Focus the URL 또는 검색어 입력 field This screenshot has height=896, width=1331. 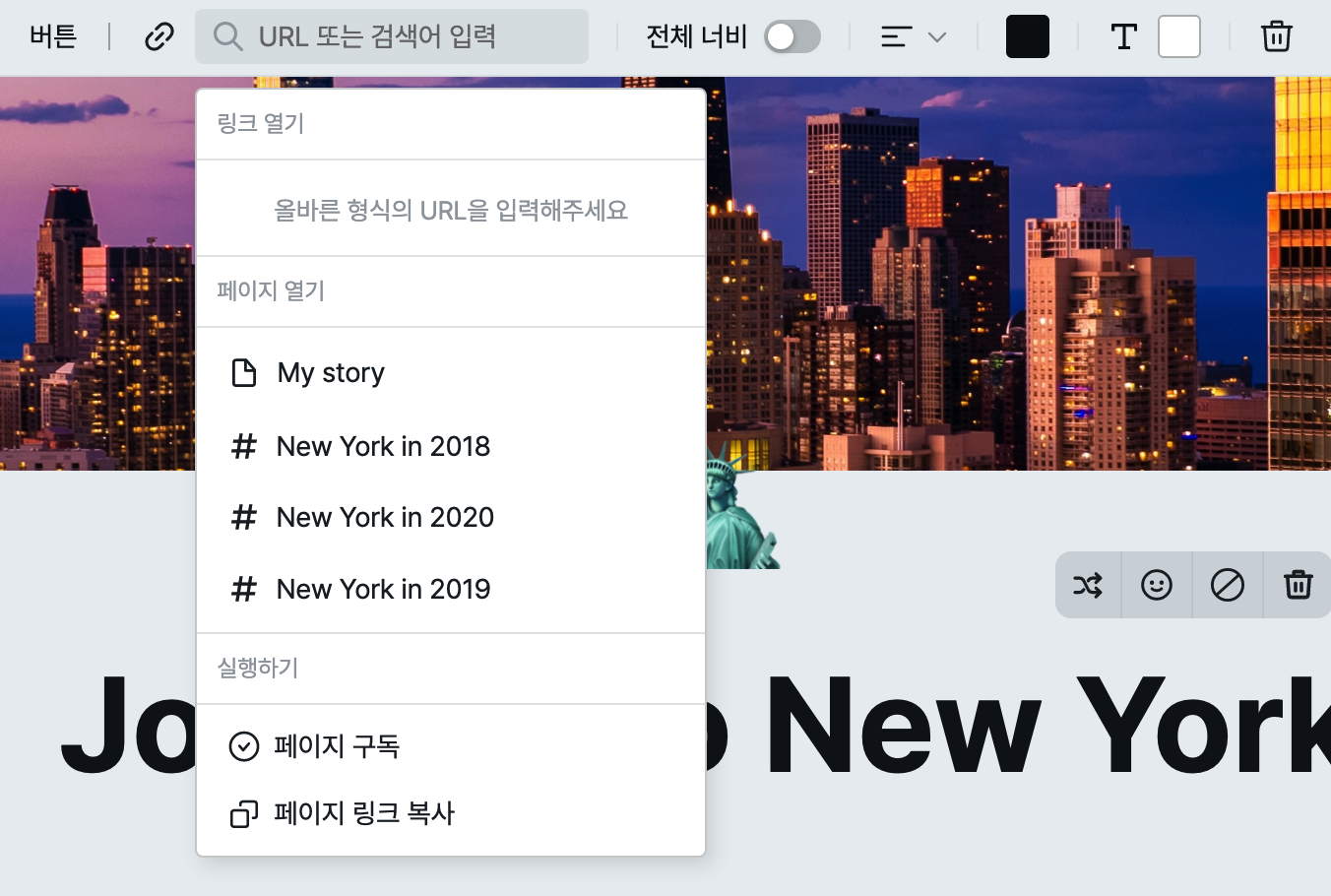413,37
